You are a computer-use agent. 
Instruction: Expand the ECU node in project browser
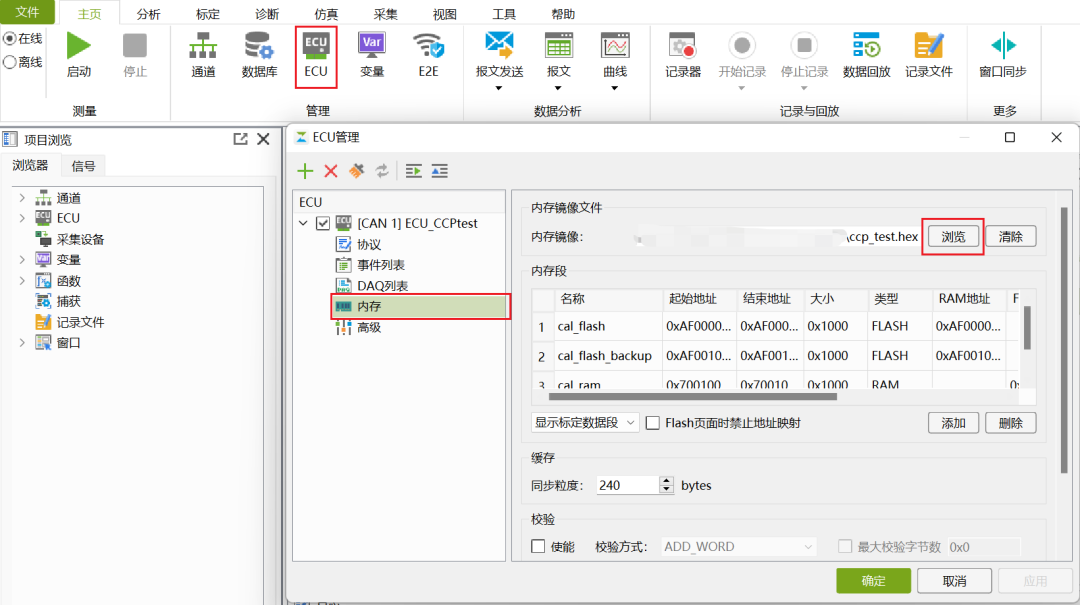click(22, 218)
